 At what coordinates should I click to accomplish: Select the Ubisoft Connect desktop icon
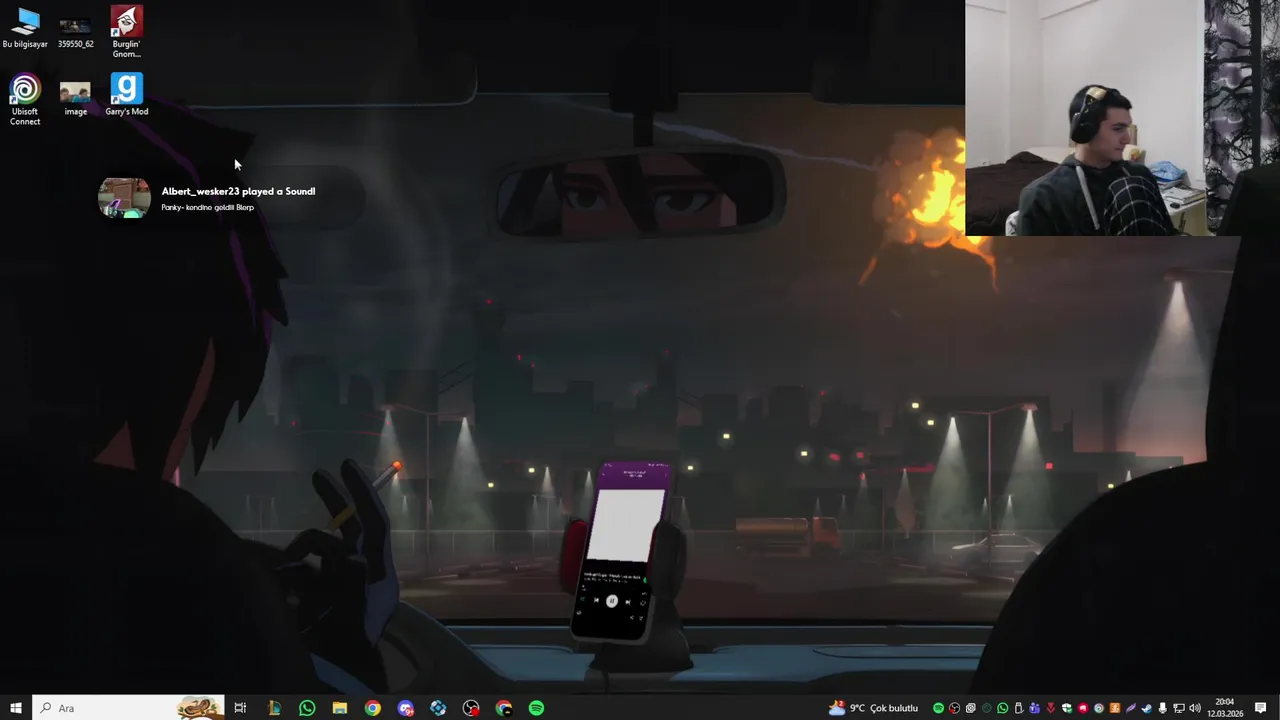(x=25, y=100)
